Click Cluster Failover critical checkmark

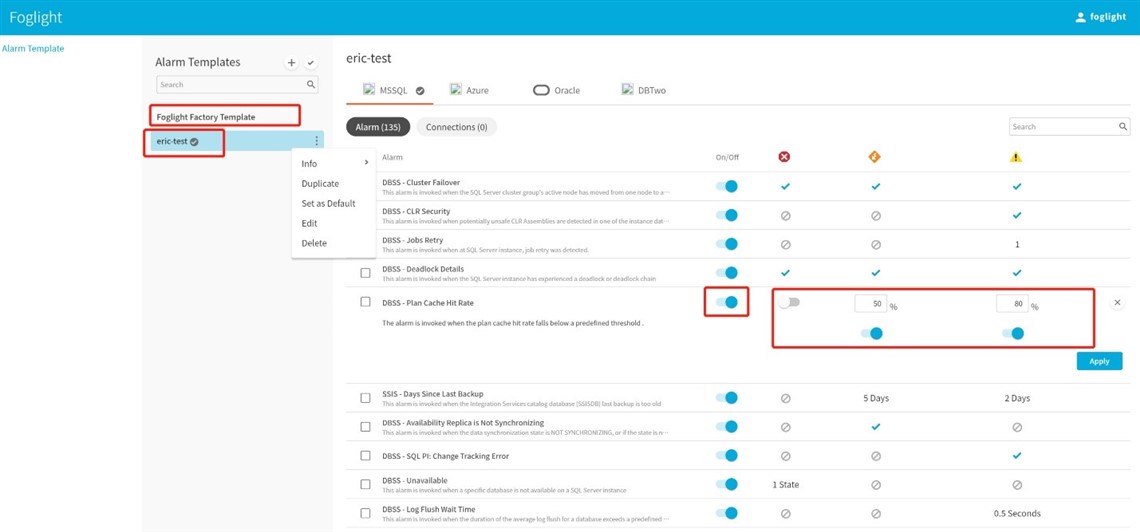[785, 187]
